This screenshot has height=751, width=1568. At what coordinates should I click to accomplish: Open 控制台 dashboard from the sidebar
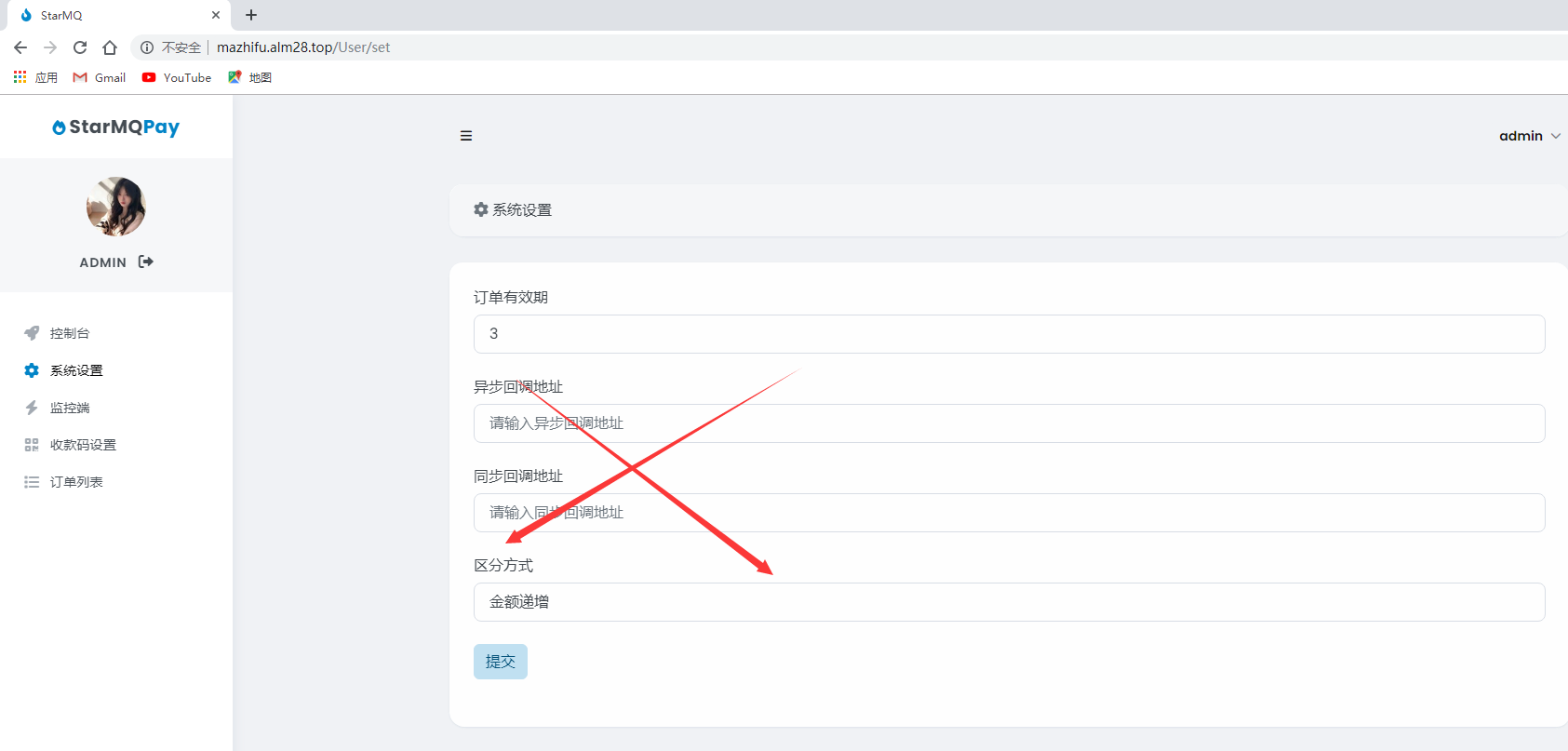69,333
